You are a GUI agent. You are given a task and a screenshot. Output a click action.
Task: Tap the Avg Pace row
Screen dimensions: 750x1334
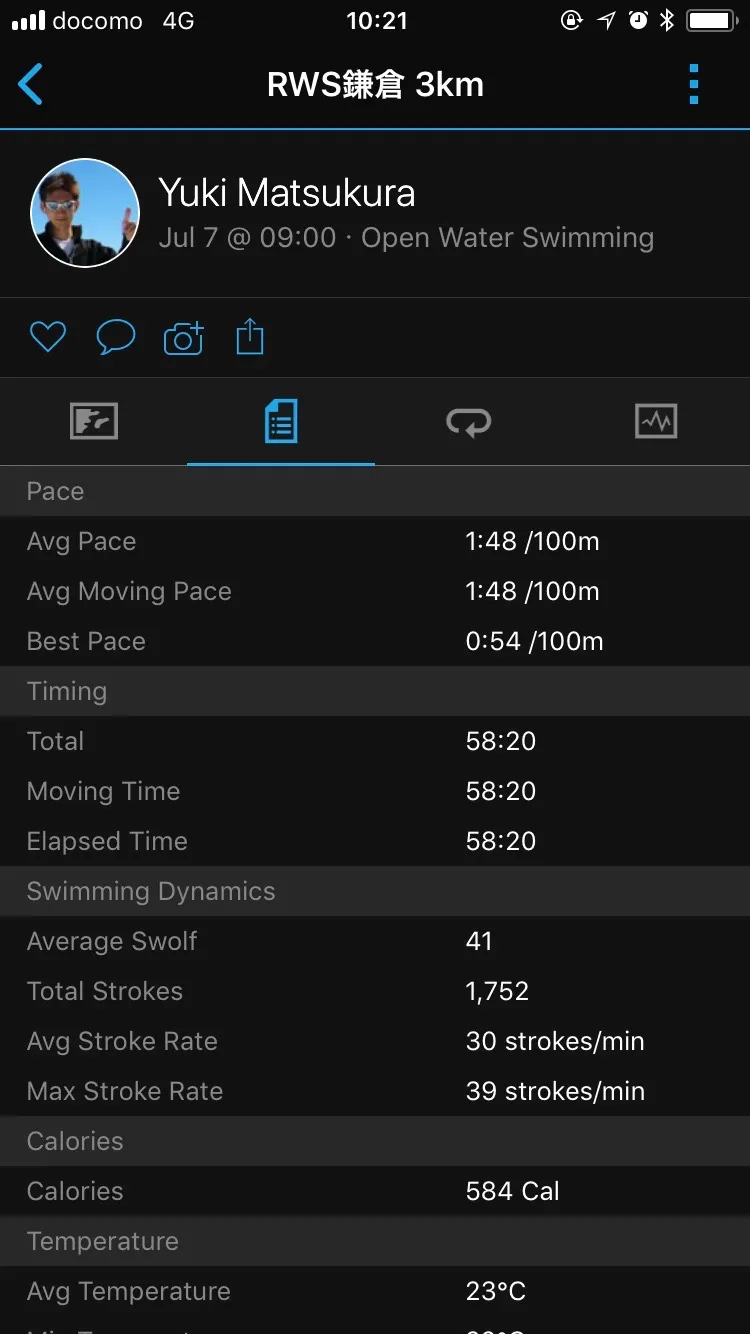pos(375,541)
